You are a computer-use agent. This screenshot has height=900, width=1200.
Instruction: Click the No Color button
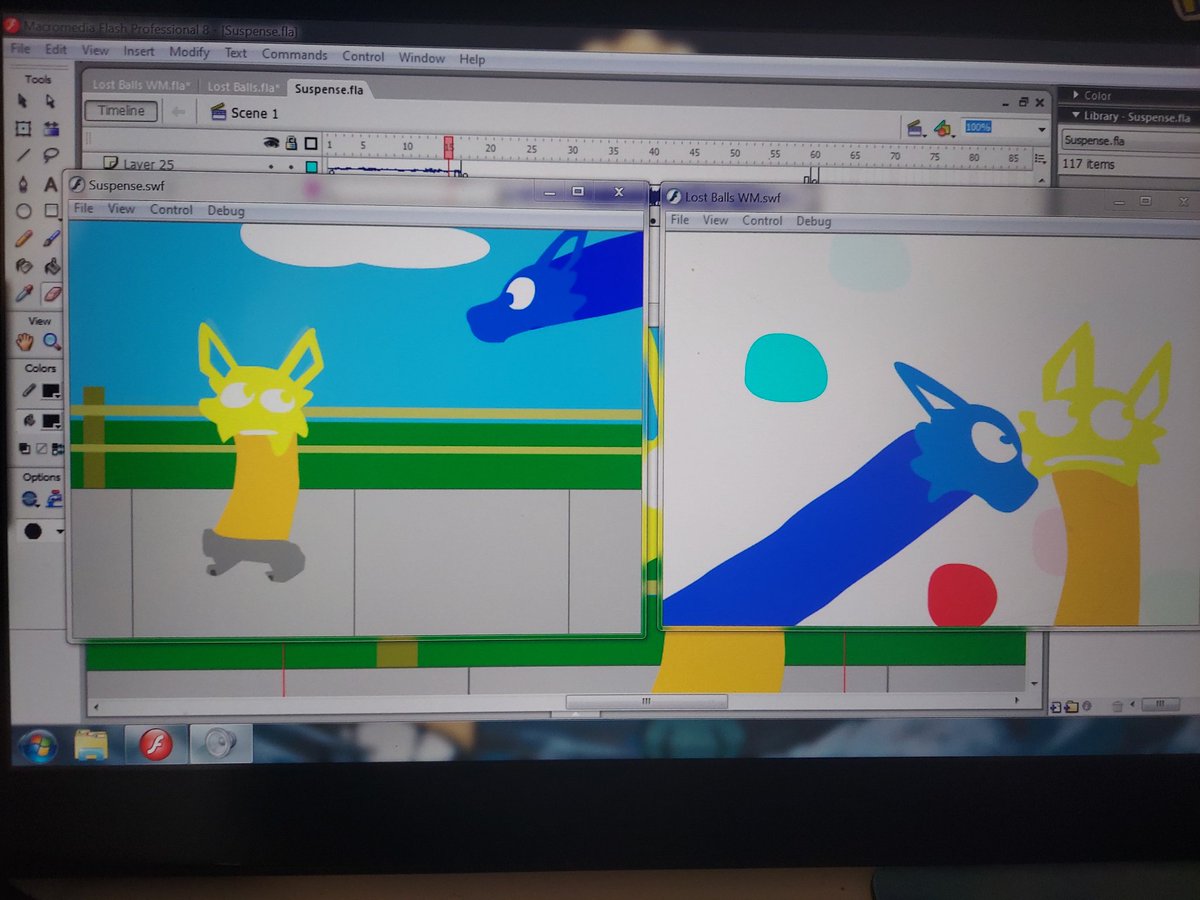pos(40,449)
